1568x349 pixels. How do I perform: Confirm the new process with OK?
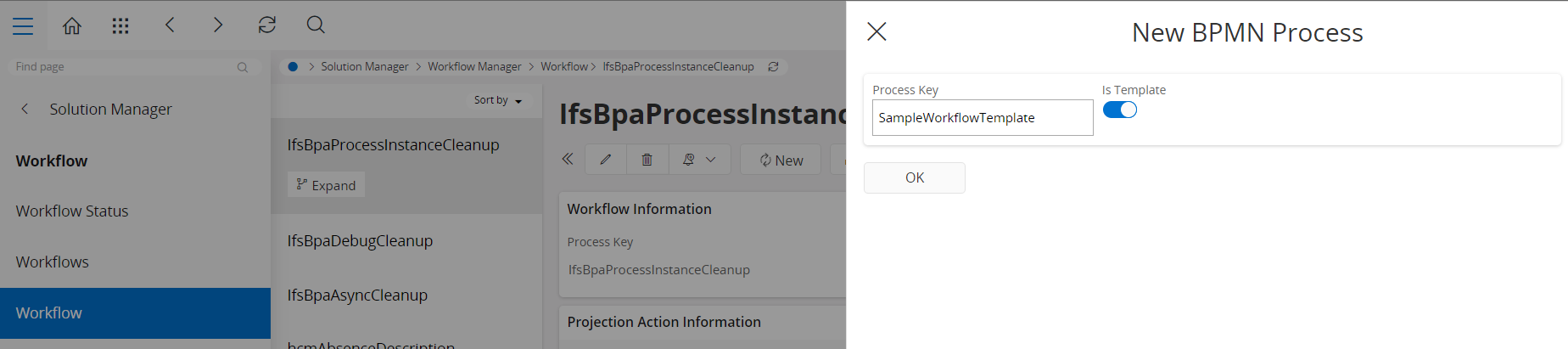(914, 178)
